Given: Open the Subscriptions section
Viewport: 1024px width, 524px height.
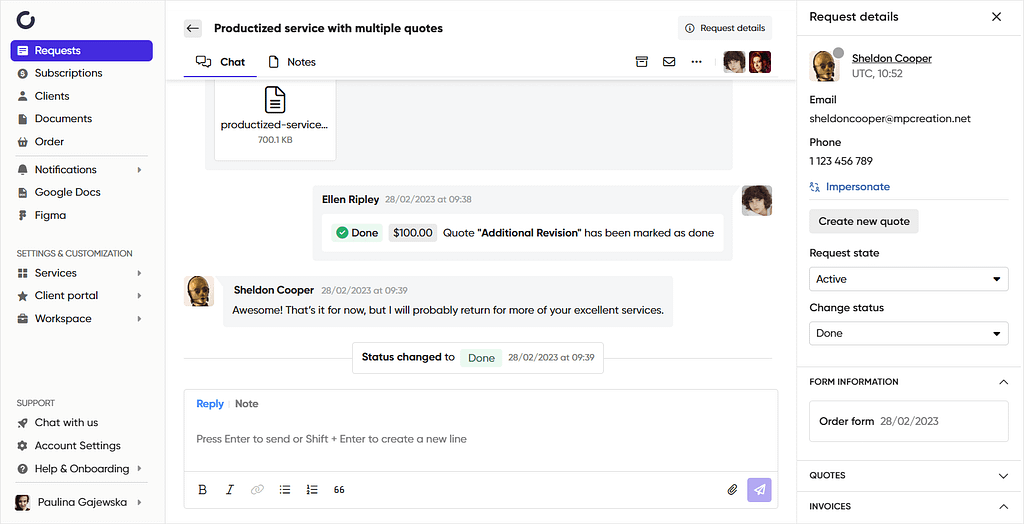Looking at the screenshot, I should 69,73.
